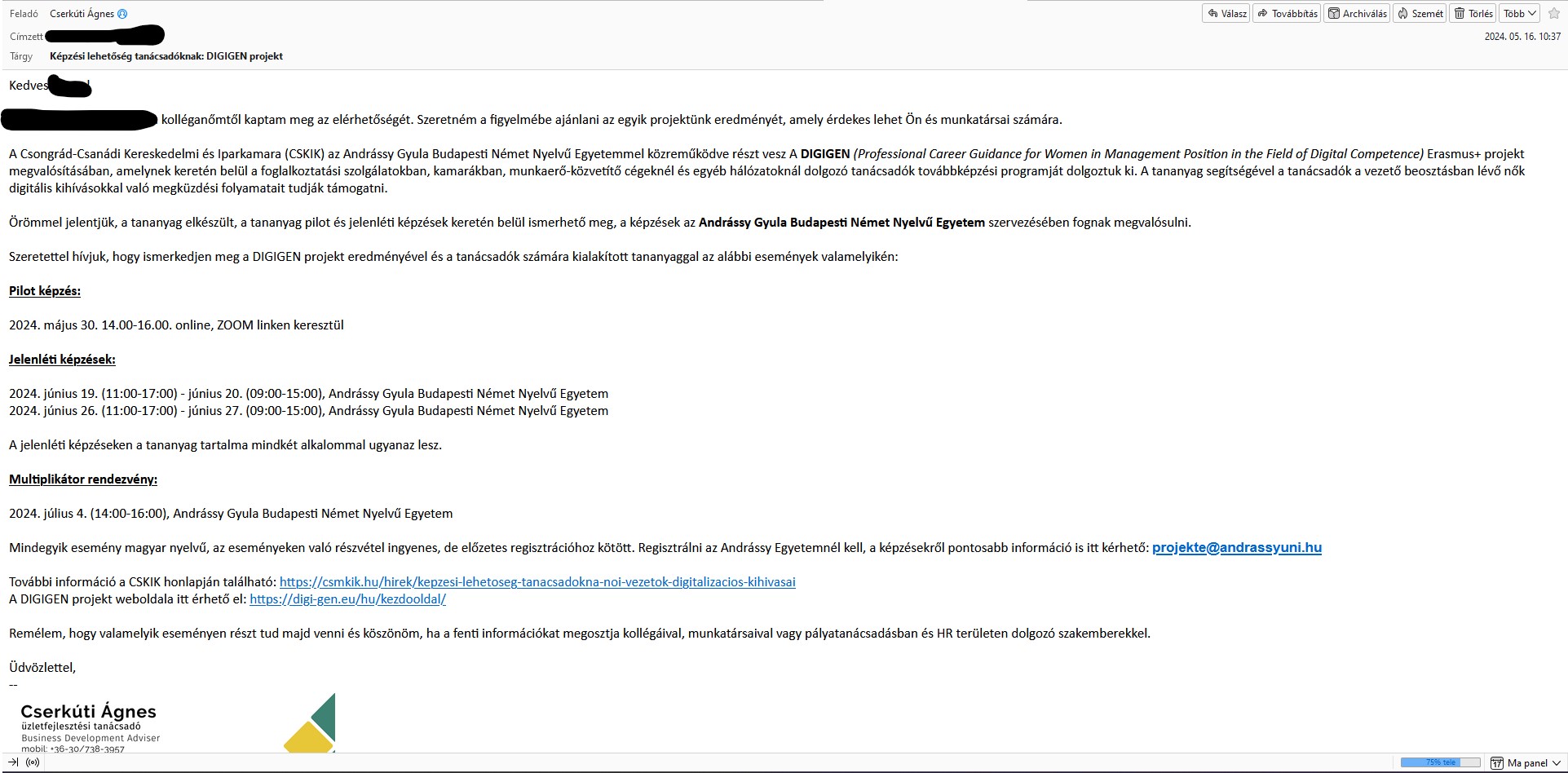Screen dimensions: 1568x773
Task: Mark the message as junk with Szemét
Action: [x=1420, y=13]
